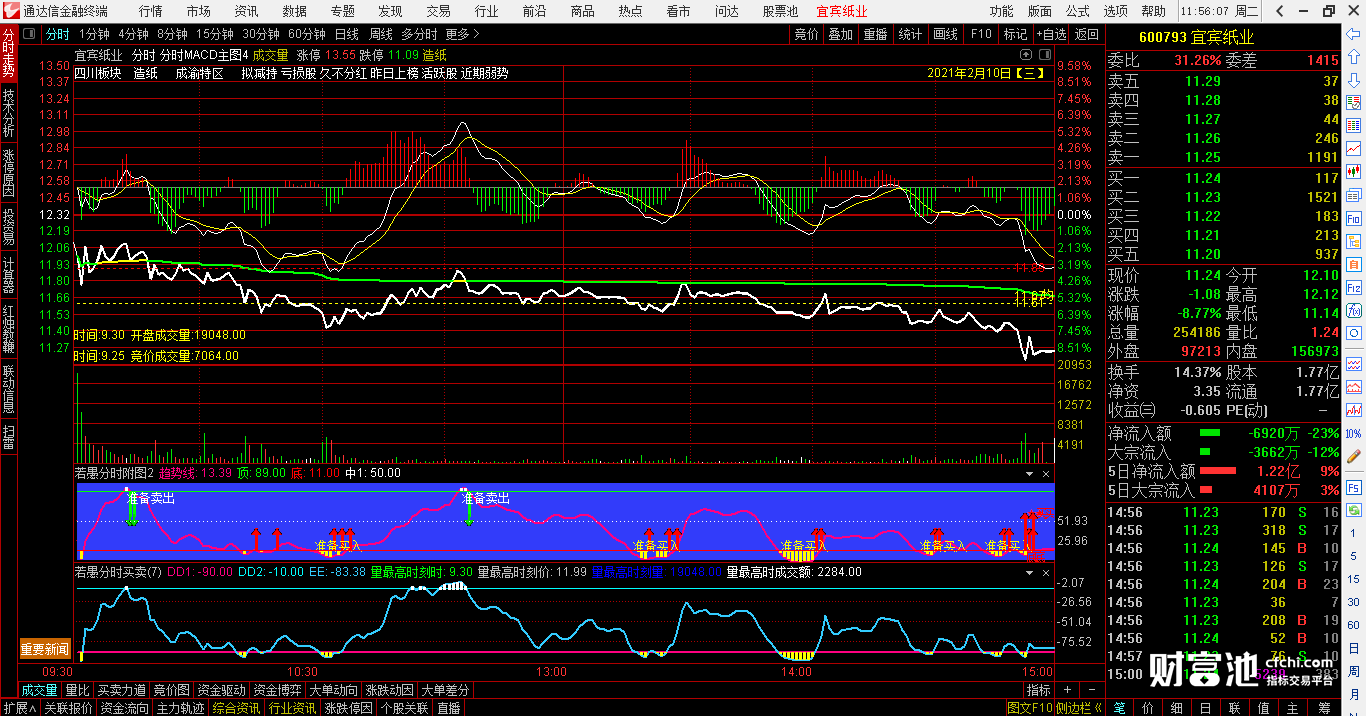This screenshot has height=716, width=1366.
Task: Open the 指标 indicator selector
Action: tap(1038, 690)
